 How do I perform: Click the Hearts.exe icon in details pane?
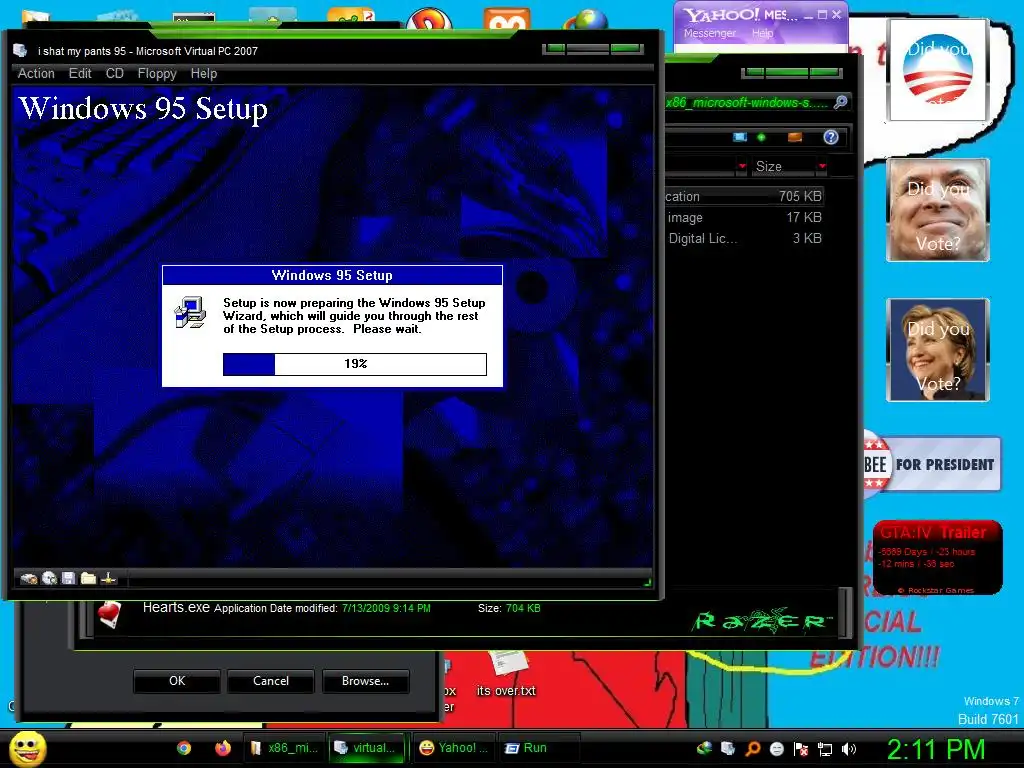click(x=110, y=615)
